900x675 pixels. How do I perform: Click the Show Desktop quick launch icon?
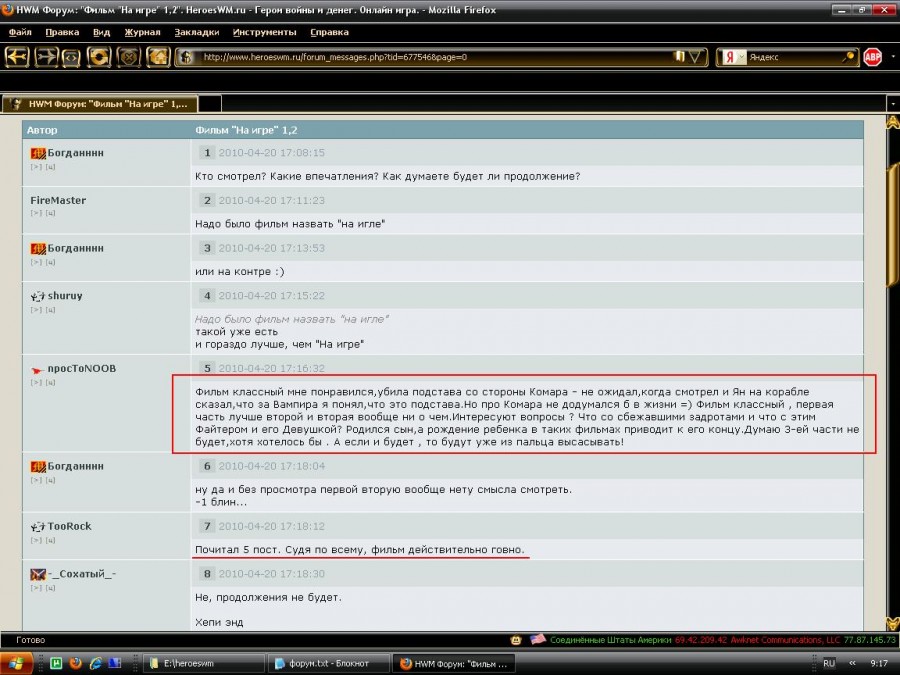114,664
